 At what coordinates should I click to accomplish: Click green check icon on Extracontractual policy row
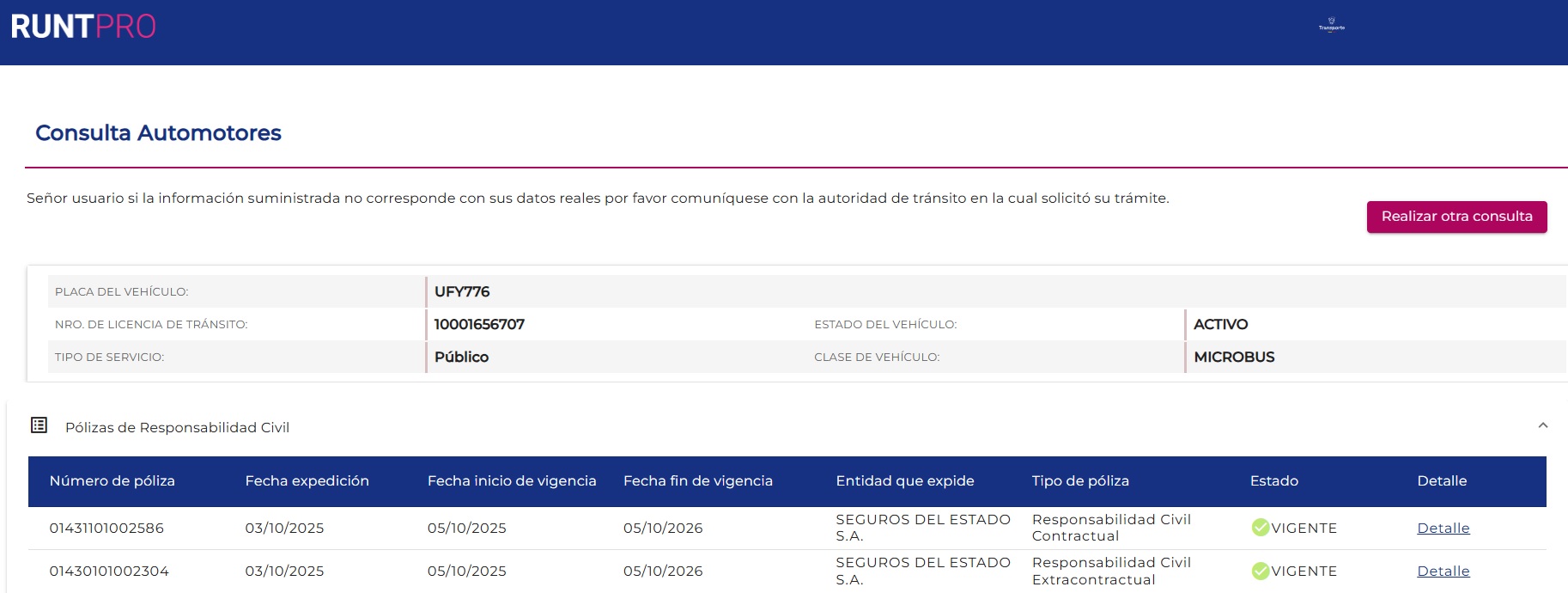coord(1260,571)
